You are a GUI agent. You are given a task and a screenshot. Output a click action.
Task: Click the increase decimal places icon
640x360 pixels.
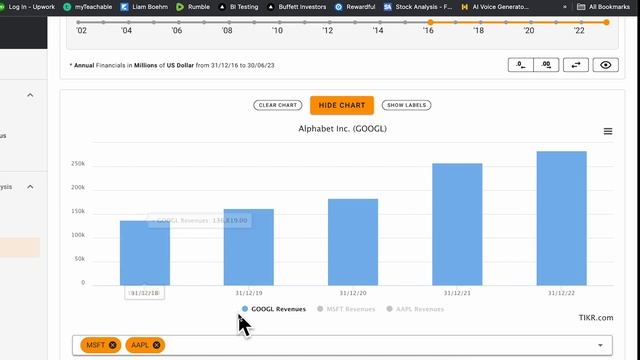(x=546, y=65)
